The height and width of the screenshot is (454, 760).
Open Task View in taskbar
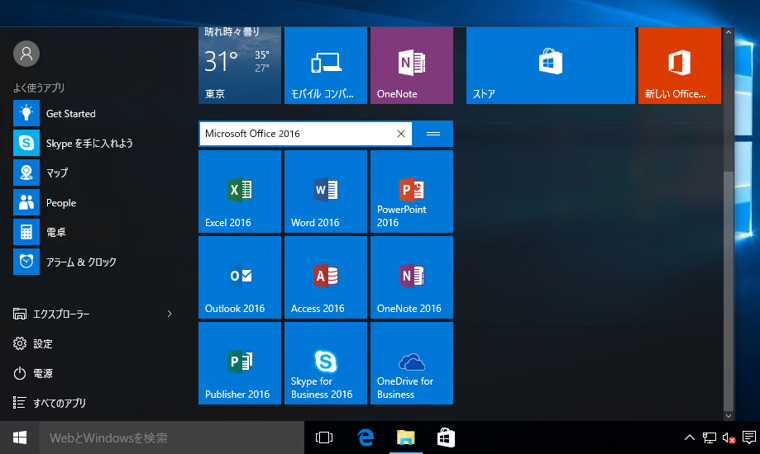click(x=324, y=438)
